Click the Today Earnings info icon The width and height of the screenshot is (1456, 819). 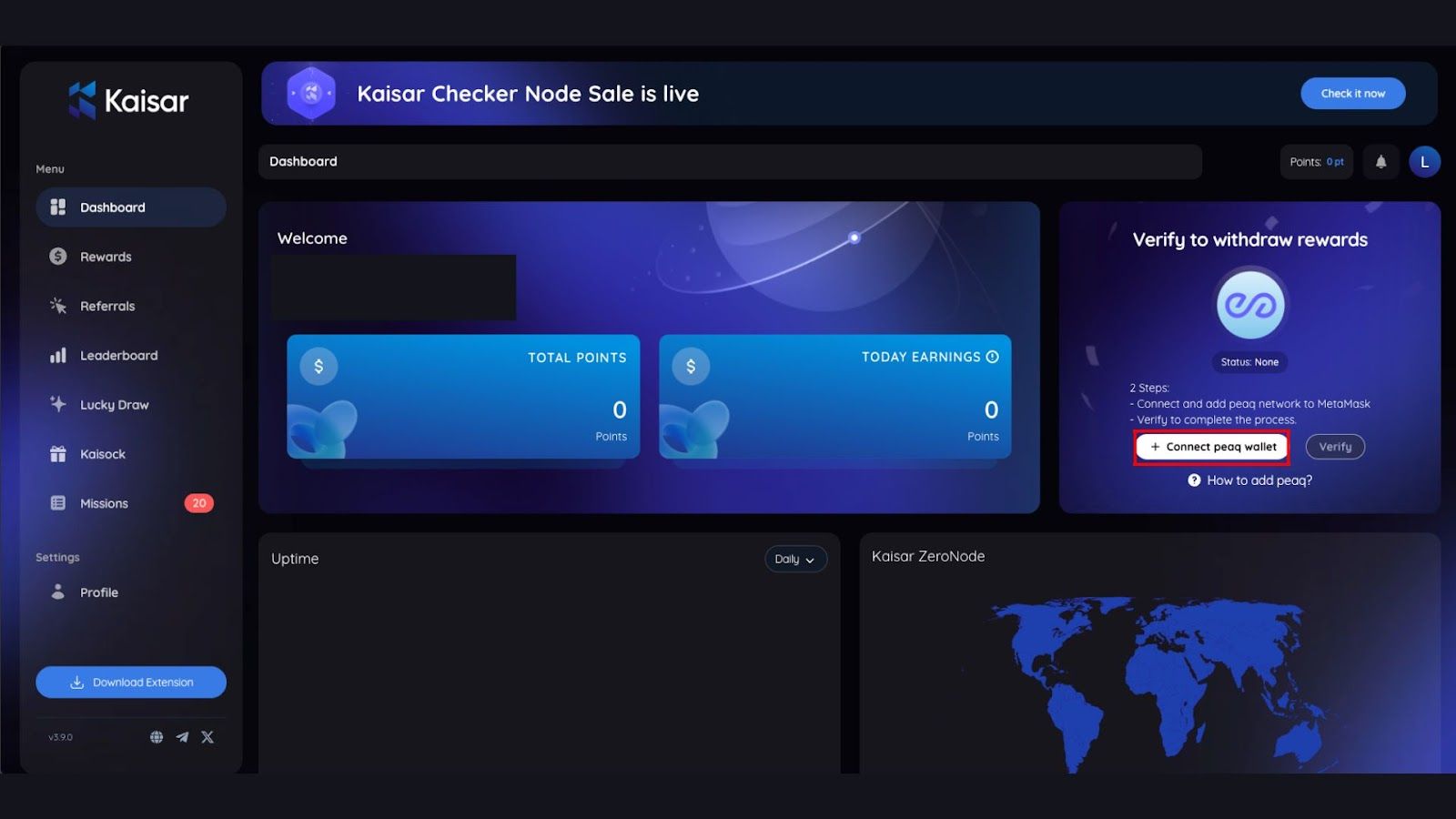pyautogui.click(x=993, y=357)
